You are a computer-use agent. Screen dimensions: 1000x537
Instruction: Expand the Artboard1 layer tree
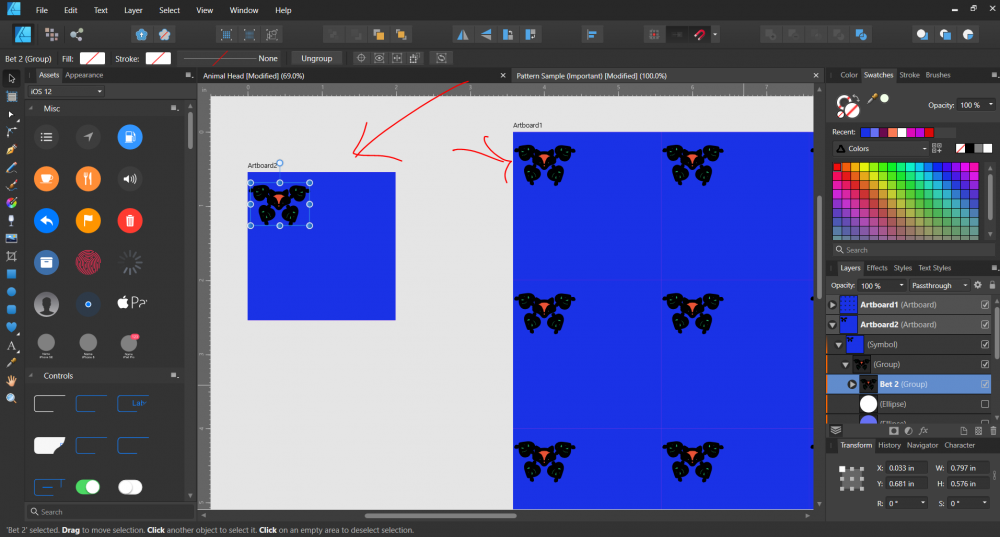[833, 305]
